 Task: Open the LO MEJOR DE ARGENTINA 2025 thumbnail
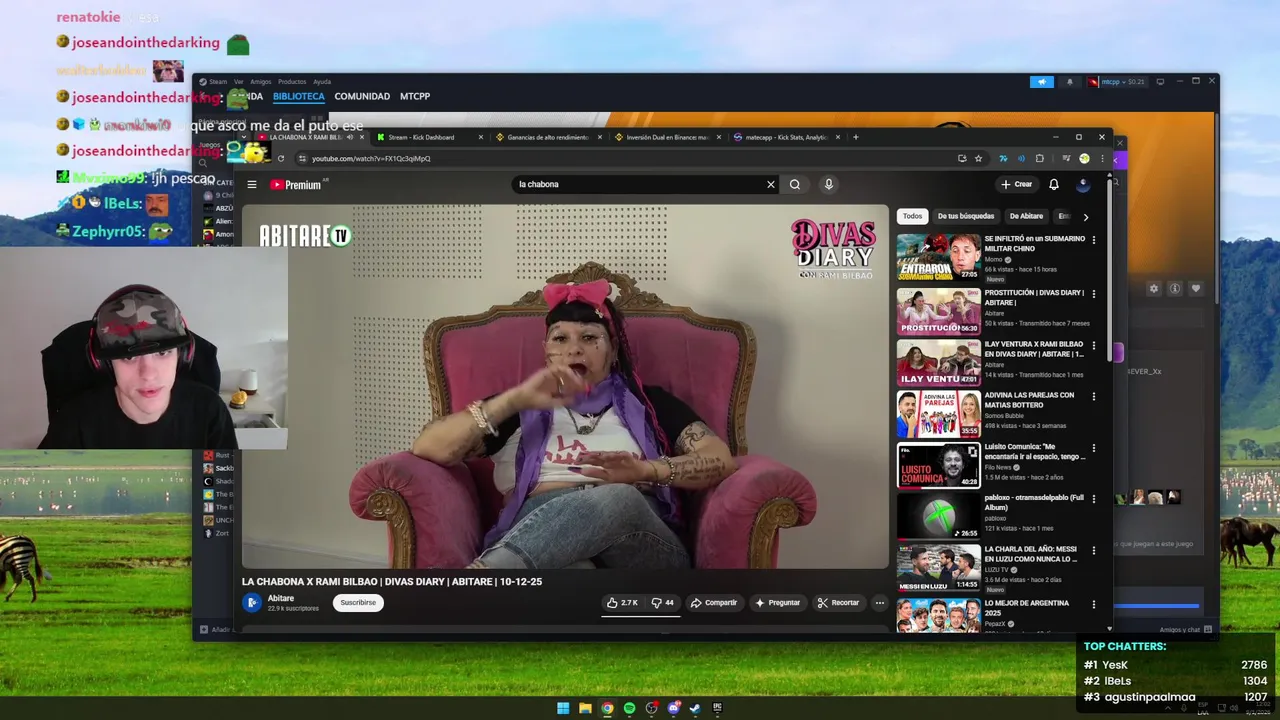(938, 614)
